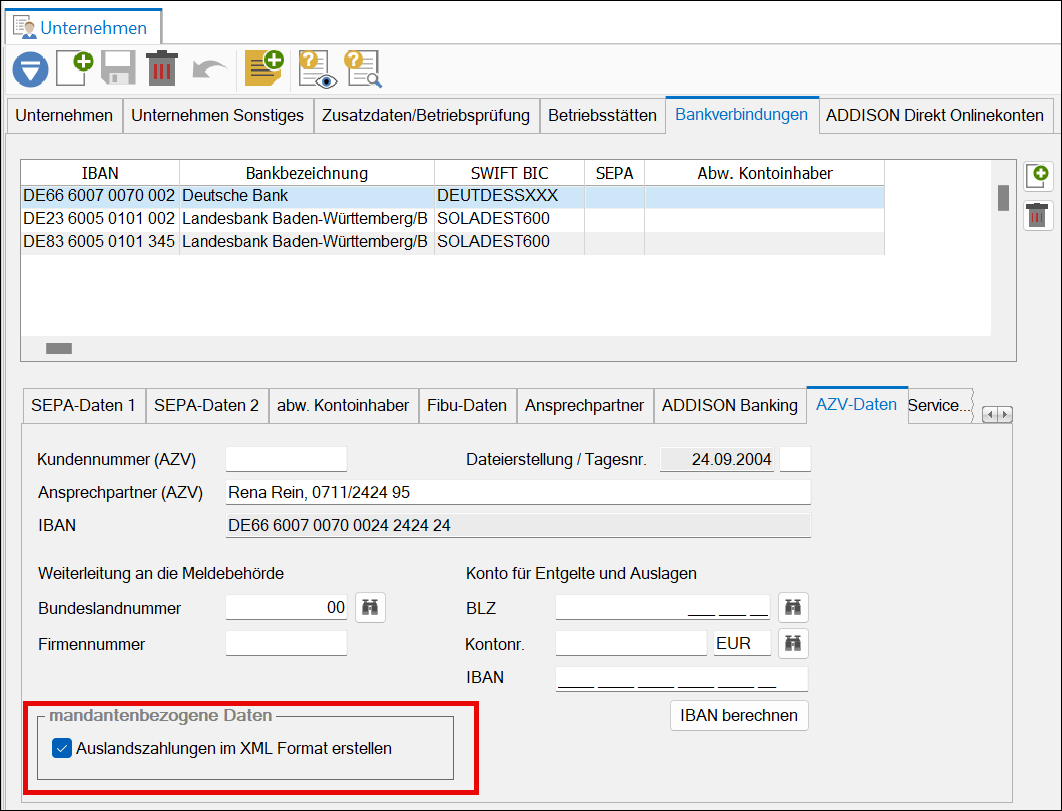The image size is (1062, 811).
Task: Click the undo arrow icon
Action: point(209,69)
